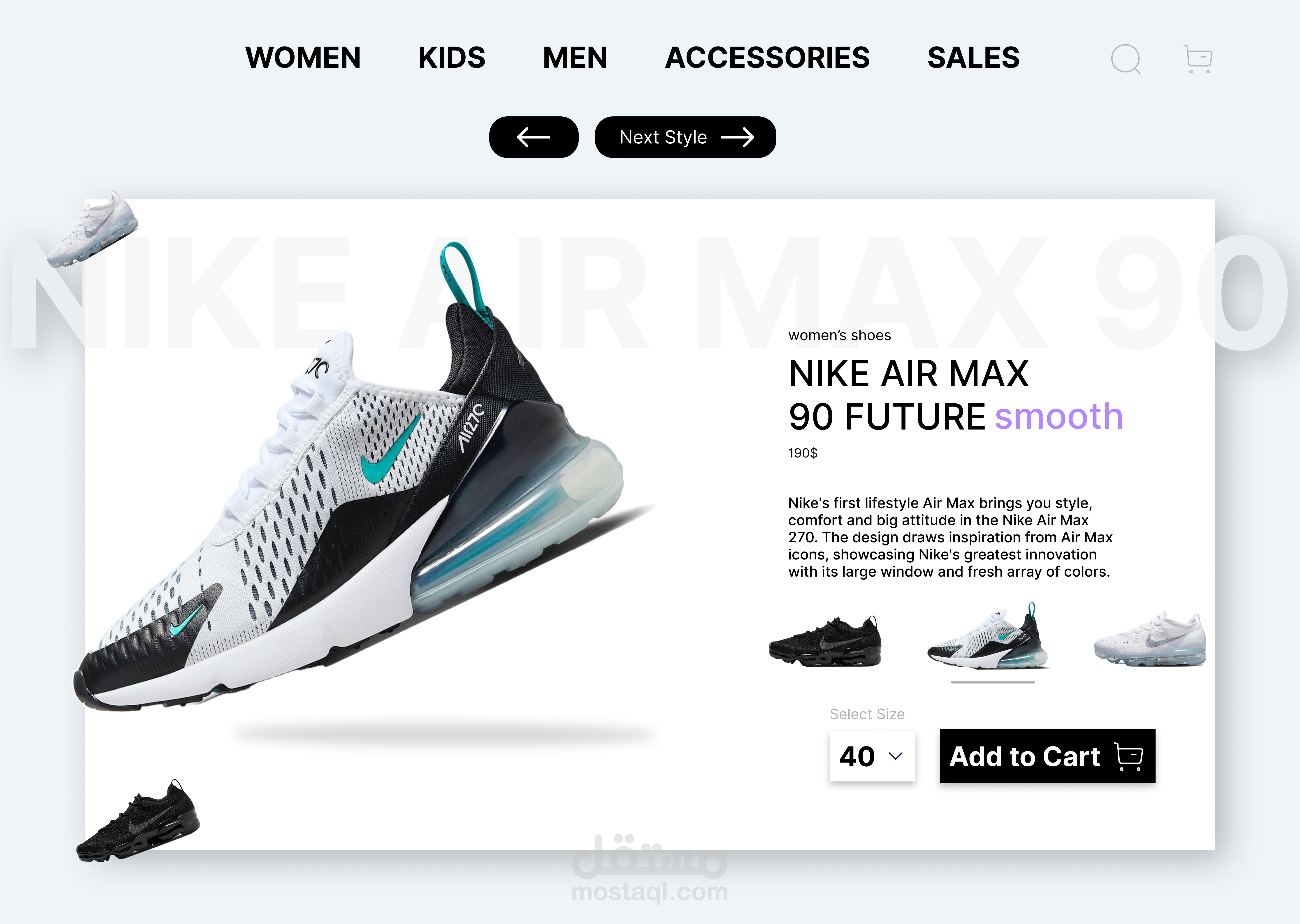Select the teal Air Max 270 thumbnail
The width and height of the screenshot is (1300, 924).
point(987,636)
